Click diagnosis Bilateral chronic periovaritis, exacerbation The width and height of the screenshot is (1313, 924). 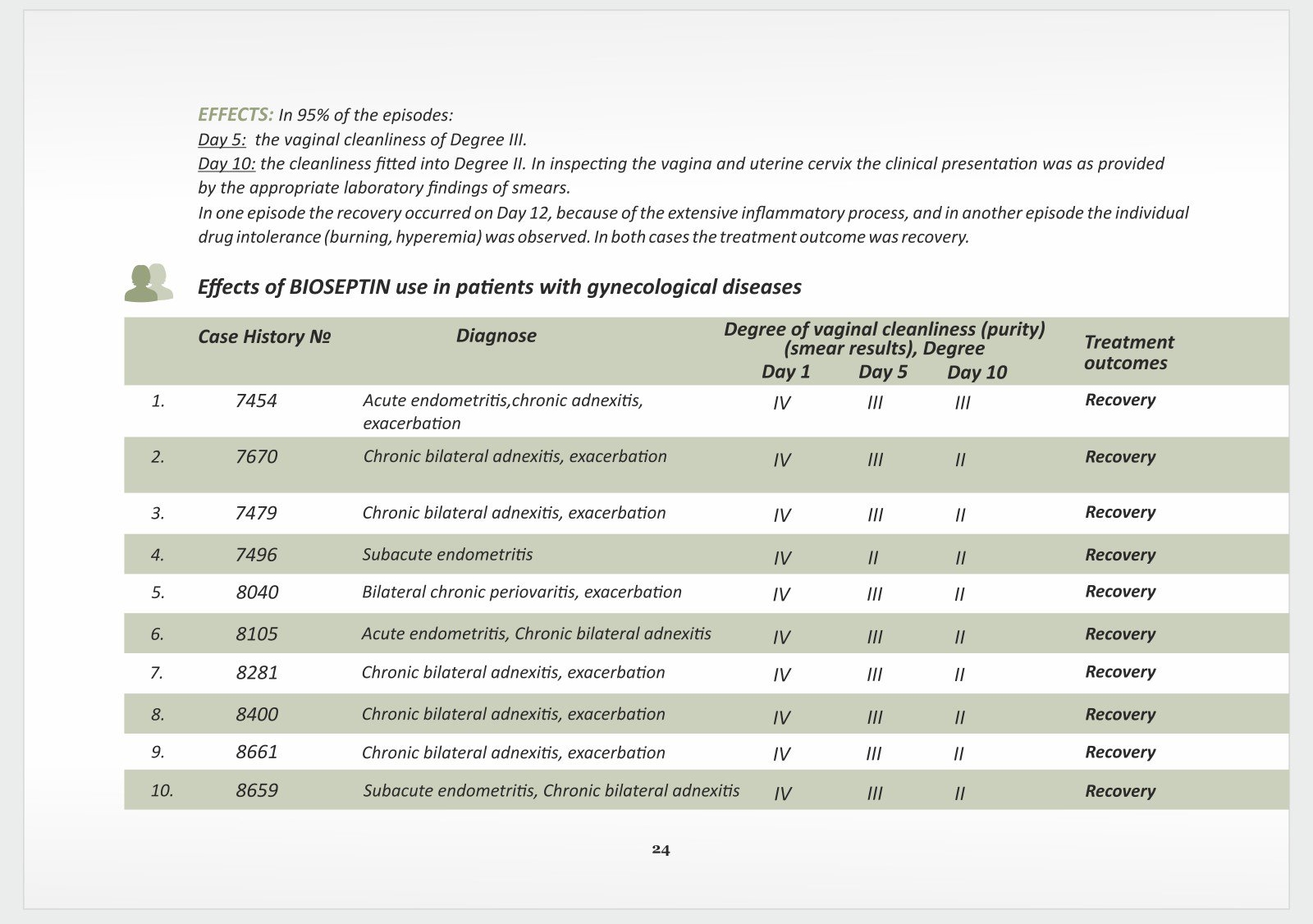pos(522,592)
